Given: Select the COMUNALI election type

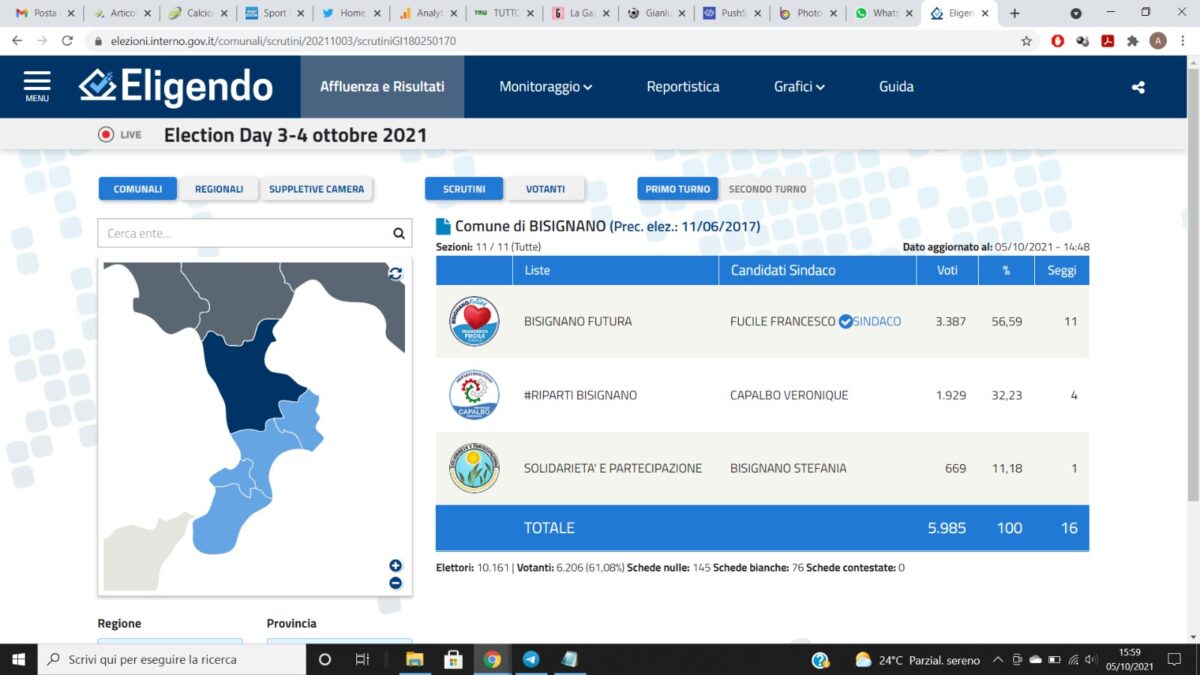Looking at the screenshot, I should pyautogui.click(x=138, y=189).
